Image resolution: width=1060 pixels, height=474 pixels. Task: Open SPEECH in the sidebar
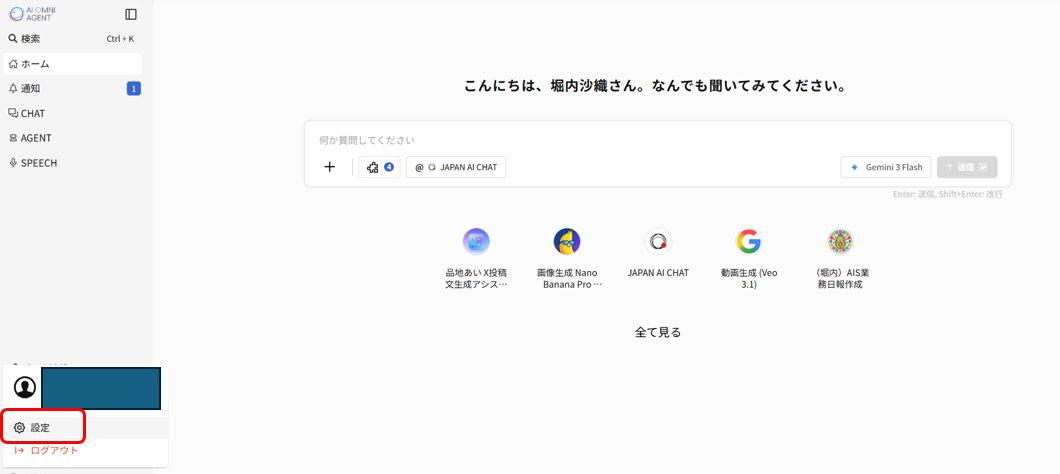click(x=72, y=163)
